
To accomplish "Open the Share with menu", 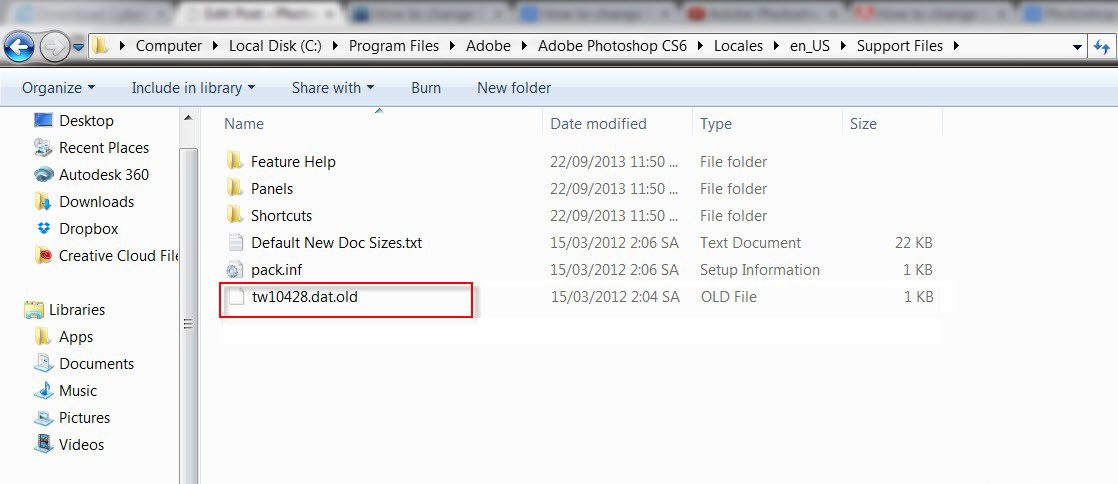I will point(333,88).
